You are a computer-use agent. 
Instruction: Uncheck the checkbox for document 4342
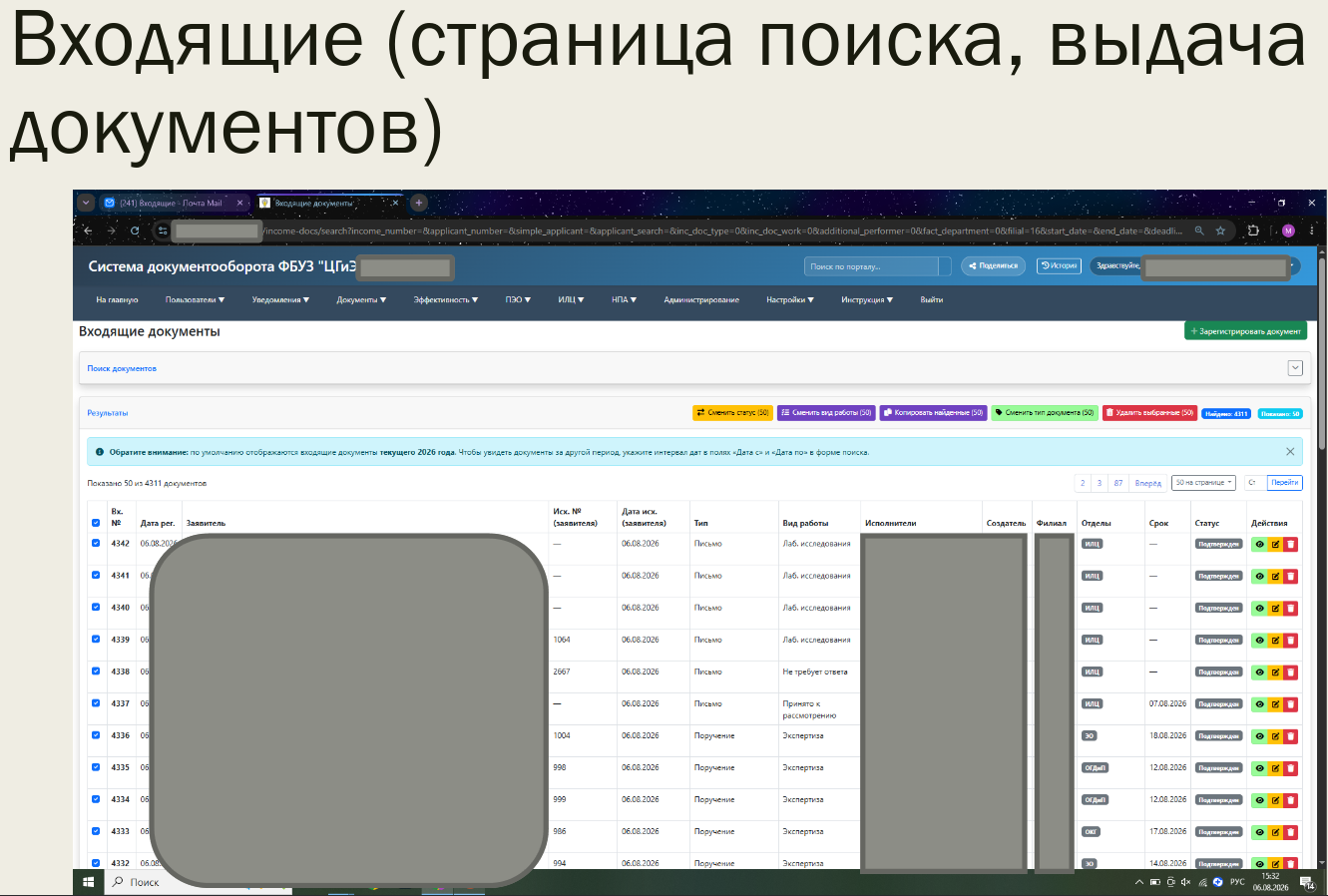pyautogui.click(x=96, y=544)
